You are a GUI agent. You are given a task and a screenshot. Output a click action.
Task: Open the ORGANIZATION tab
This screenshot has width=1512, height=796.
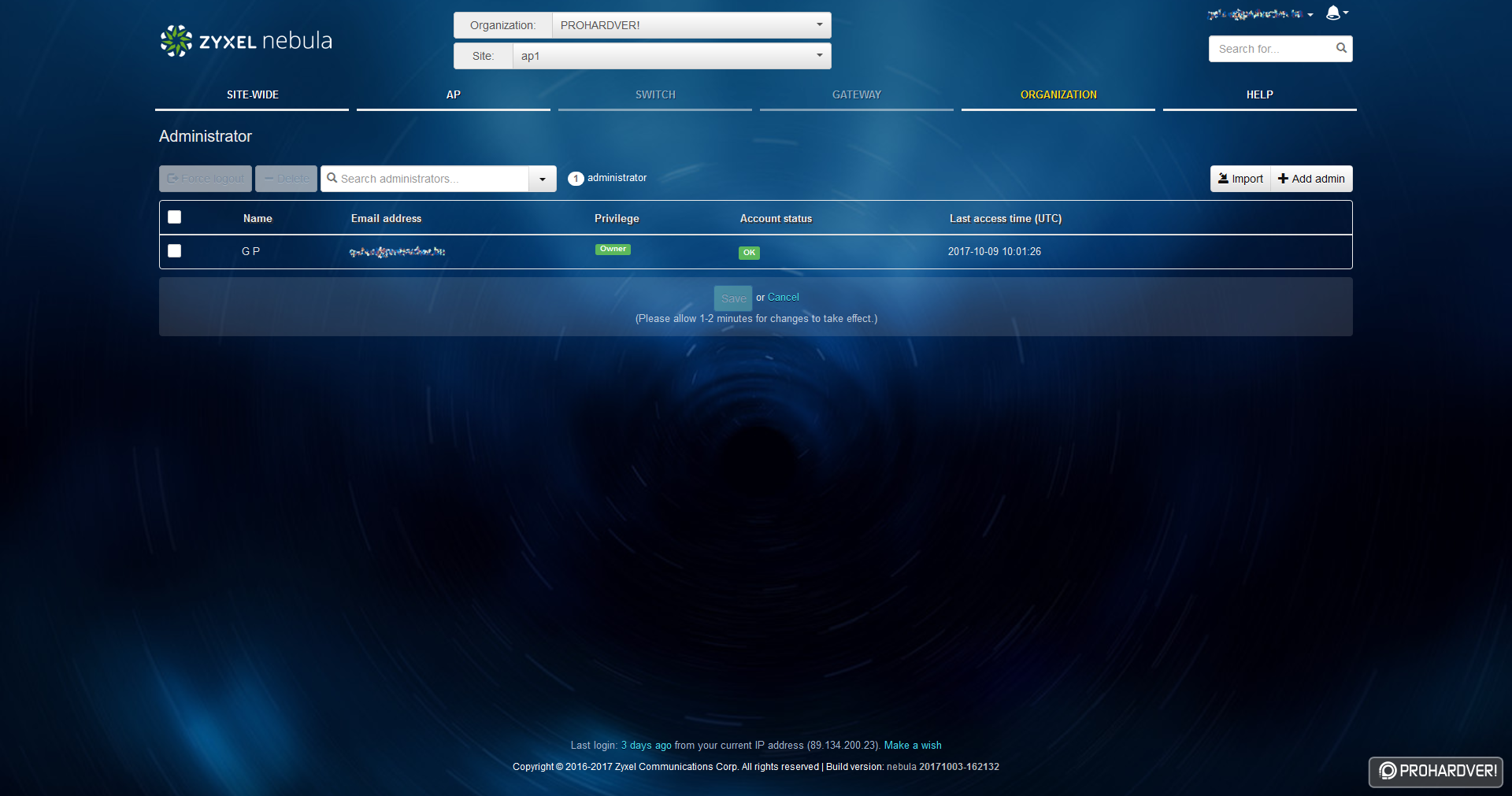click(1058, 95)
